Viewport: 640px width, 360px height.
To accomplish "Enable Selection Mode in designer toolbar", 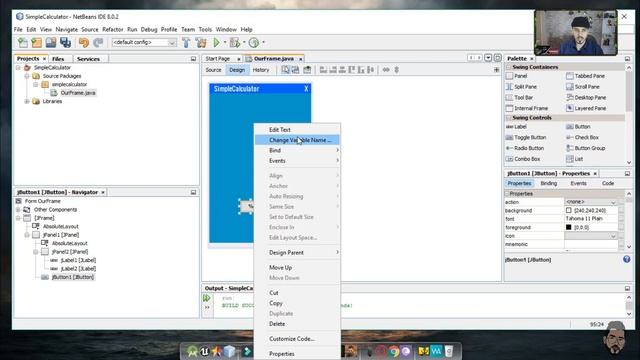I will click(x=285, y=70).
